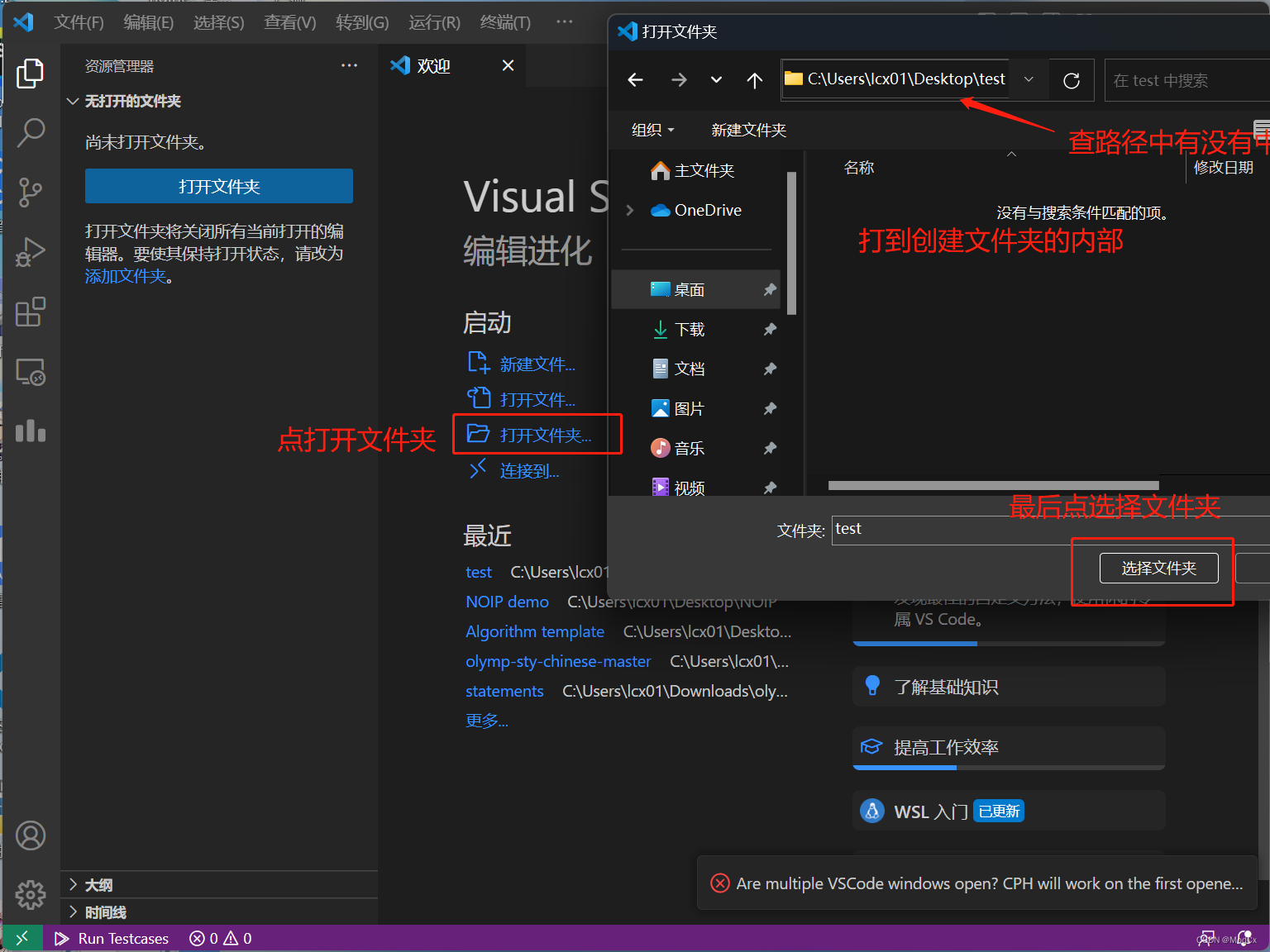Screen dimensions: 1270x952
Task: Open the 选择(S) menu
Action: [x=218, y=22]
